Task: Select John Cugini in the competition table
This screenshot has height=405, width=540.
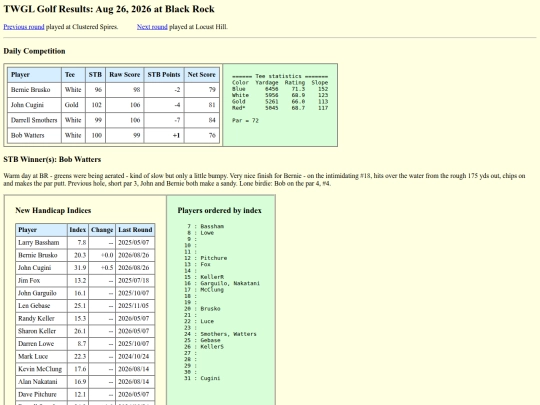Action: pyautogui.click(x=27, y=105)
